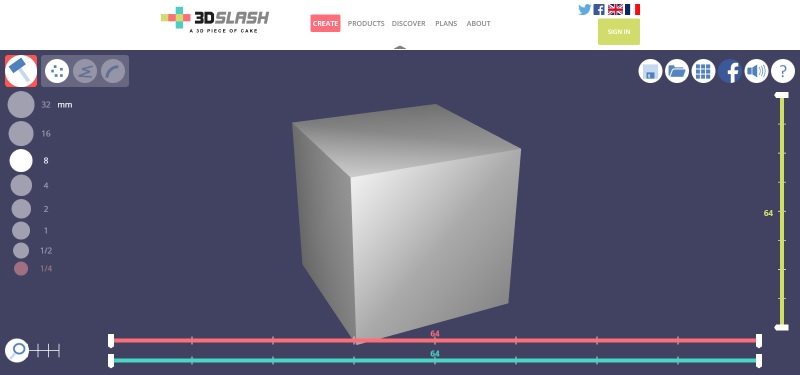Open the small Facebook icon in the header
Viewport: 800px width, 375px height.
[599, 9]
